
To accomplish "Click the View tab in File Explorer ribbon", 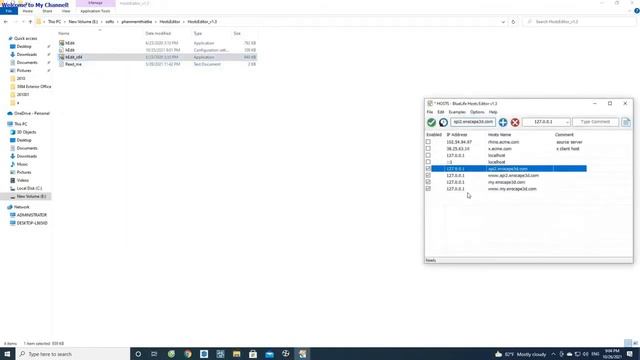I will 66,11.
